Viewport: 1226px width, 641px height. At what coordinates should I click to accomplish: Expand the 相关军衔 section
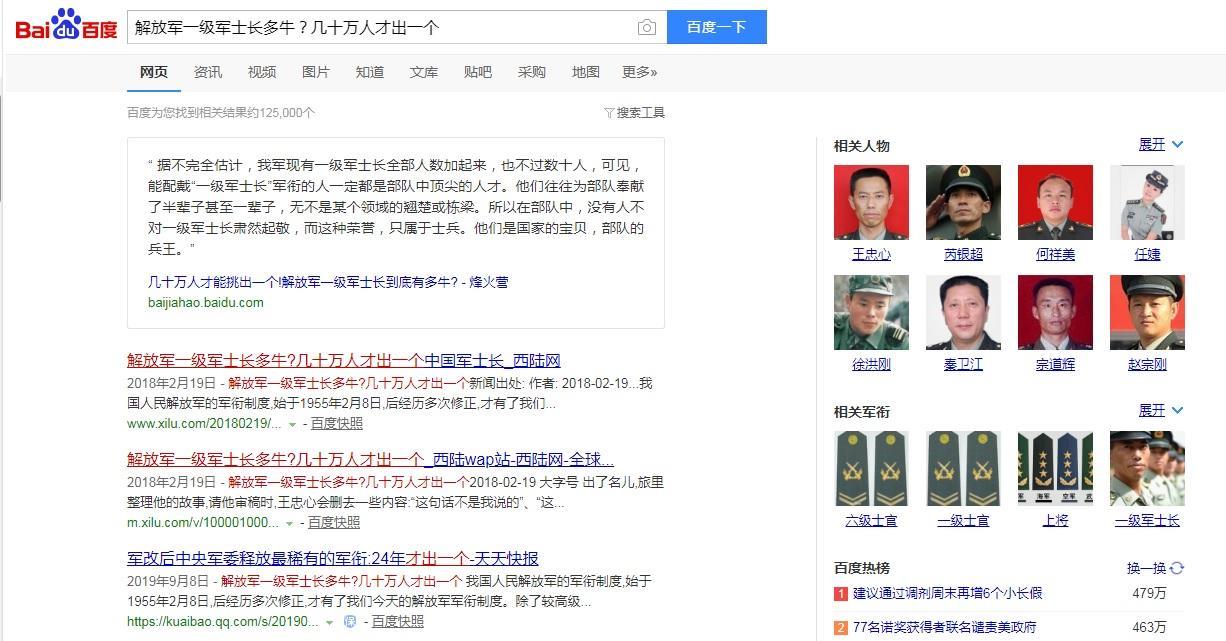[x=1161, y=411]
